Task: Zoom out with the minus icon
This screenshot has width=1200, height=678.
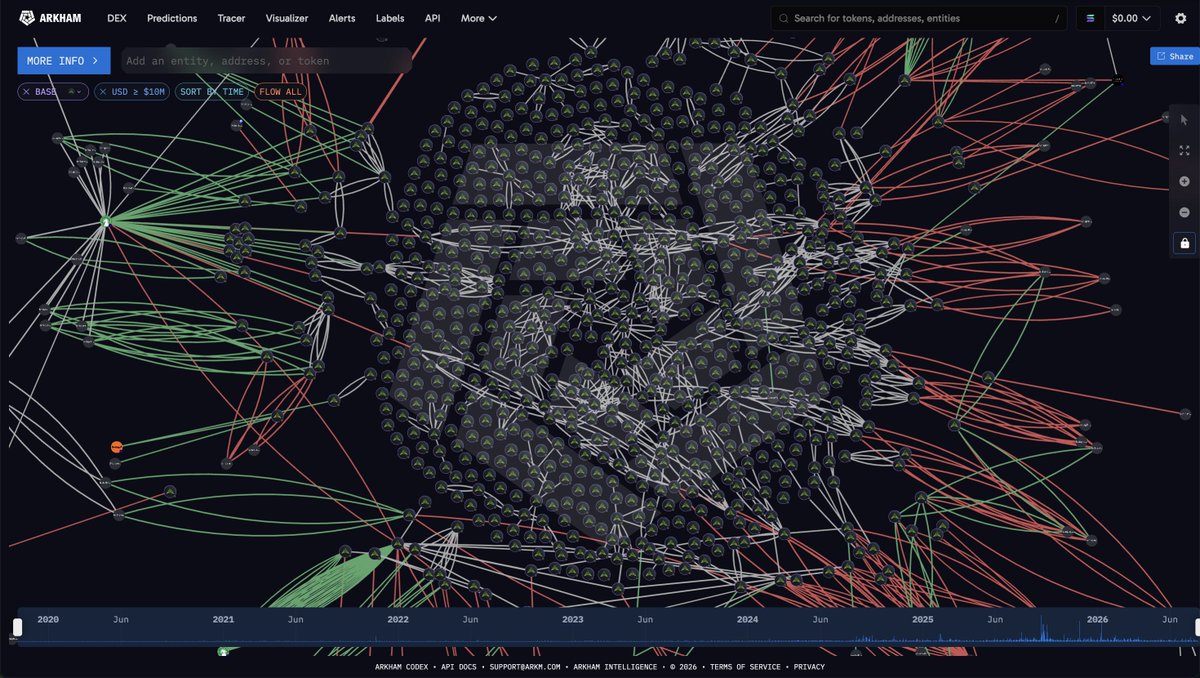Action: pyautogui.click(x=1184, y=212)
